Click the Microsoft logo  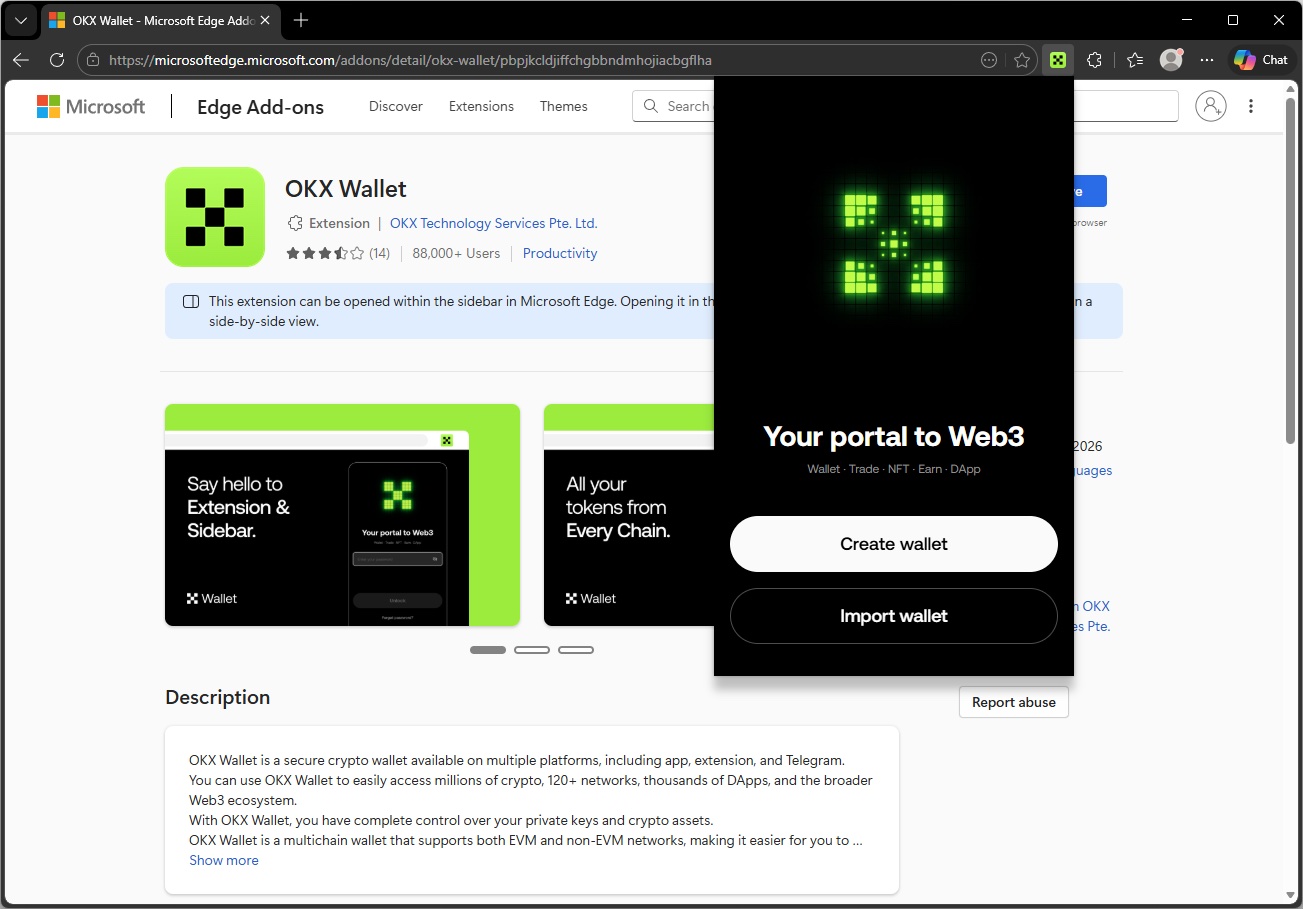point(91,106)
